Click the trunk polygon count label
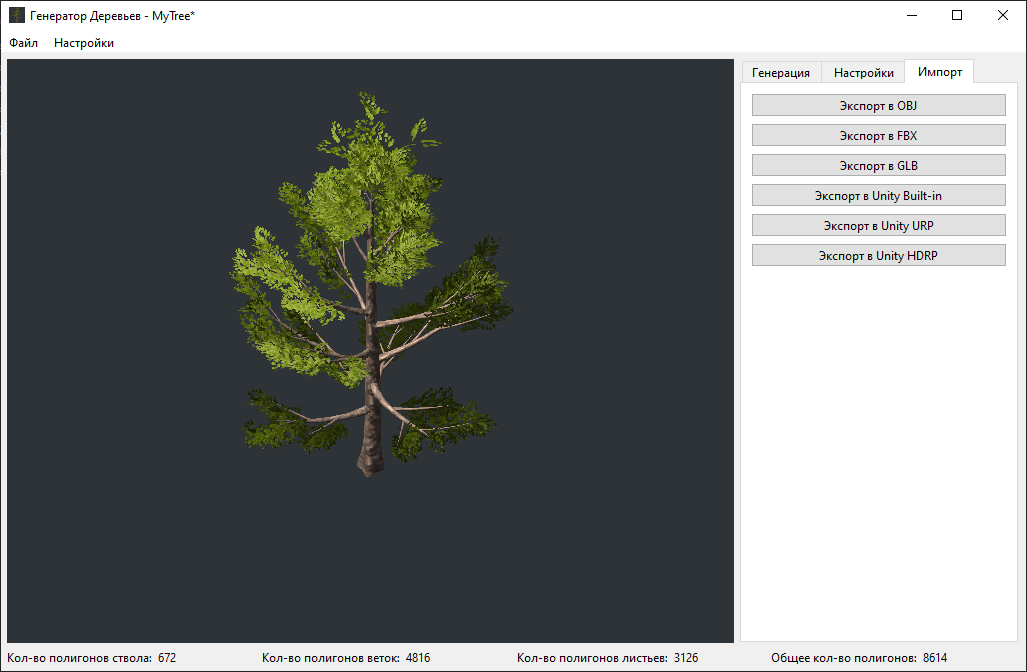 tap(79, 658)
